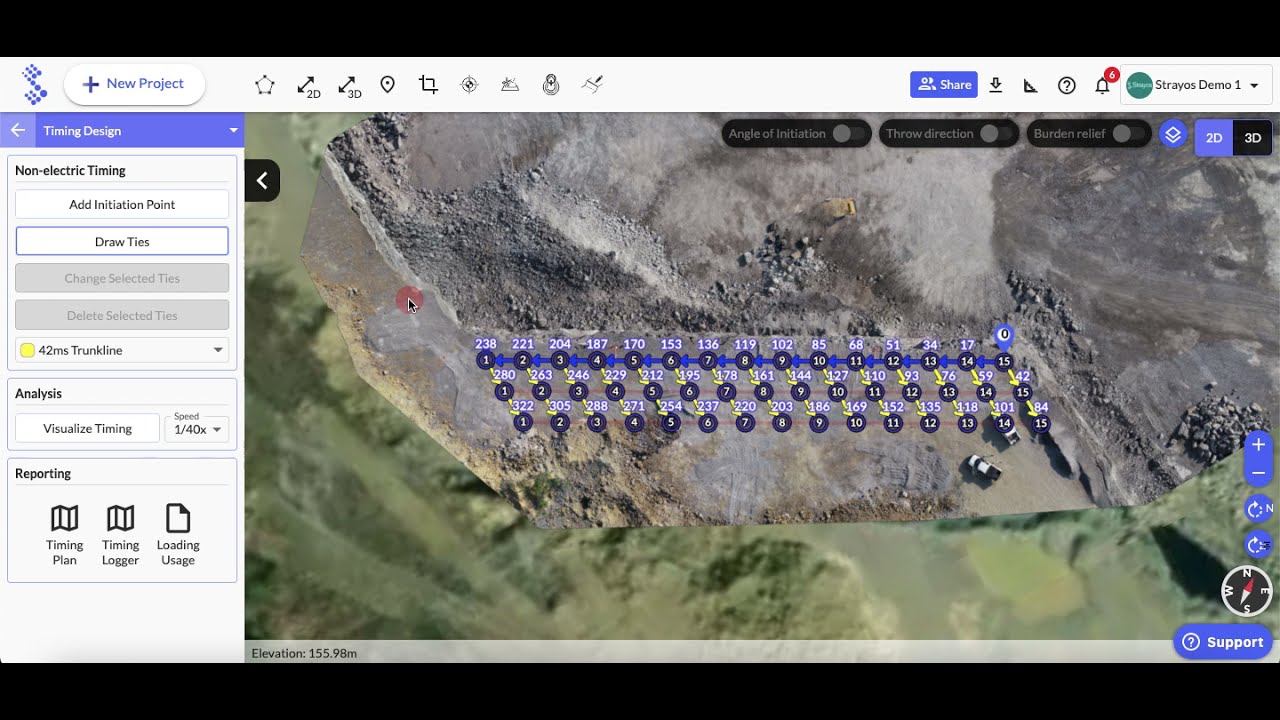This screenshot has height=720, width=1280.
Task: Click the rotate-to-north icon
Action: tap(1259, 509)
